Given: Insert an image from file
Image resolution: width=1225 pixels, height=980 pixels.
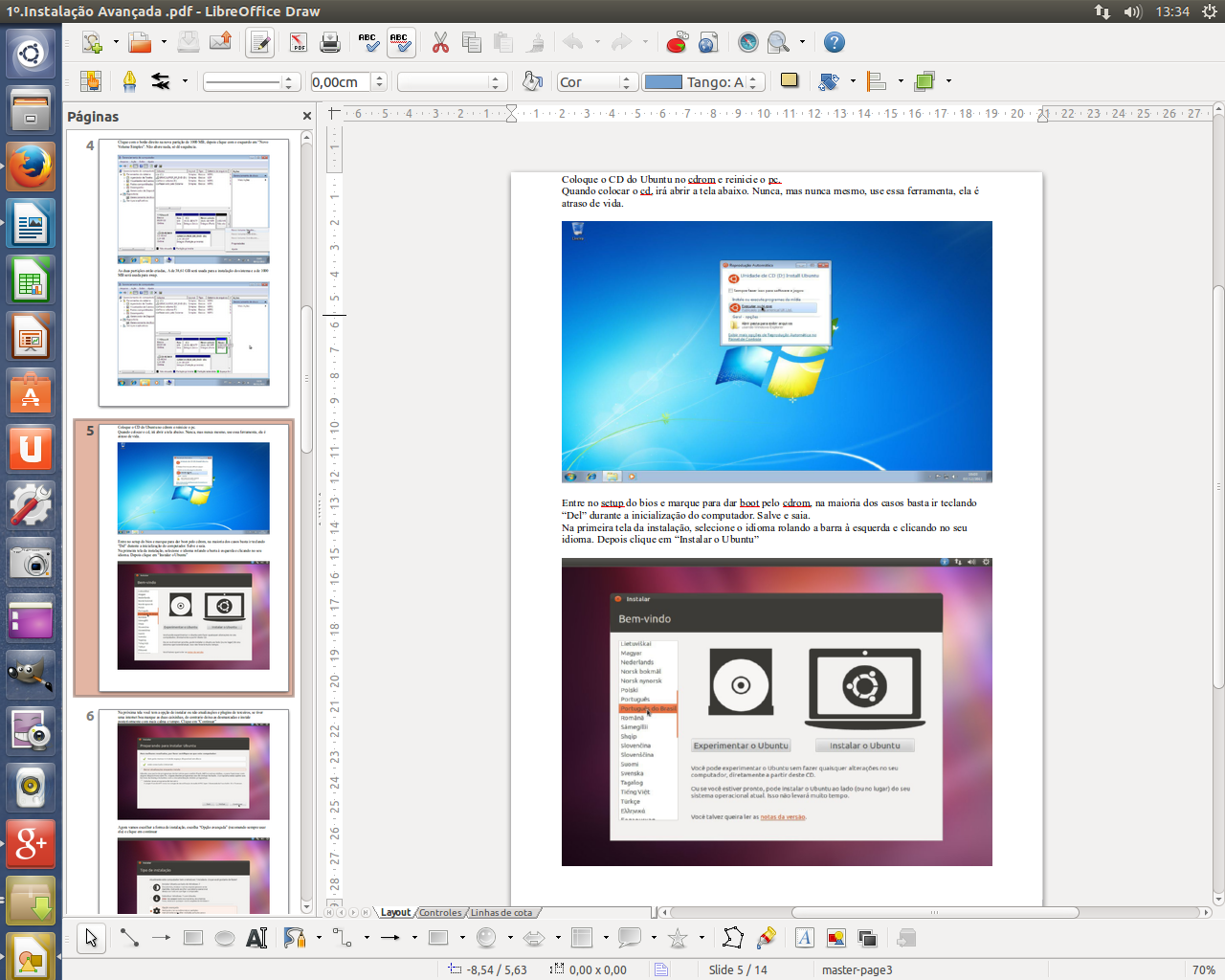Looking at the screenshot, I should (x=834, y=938).
